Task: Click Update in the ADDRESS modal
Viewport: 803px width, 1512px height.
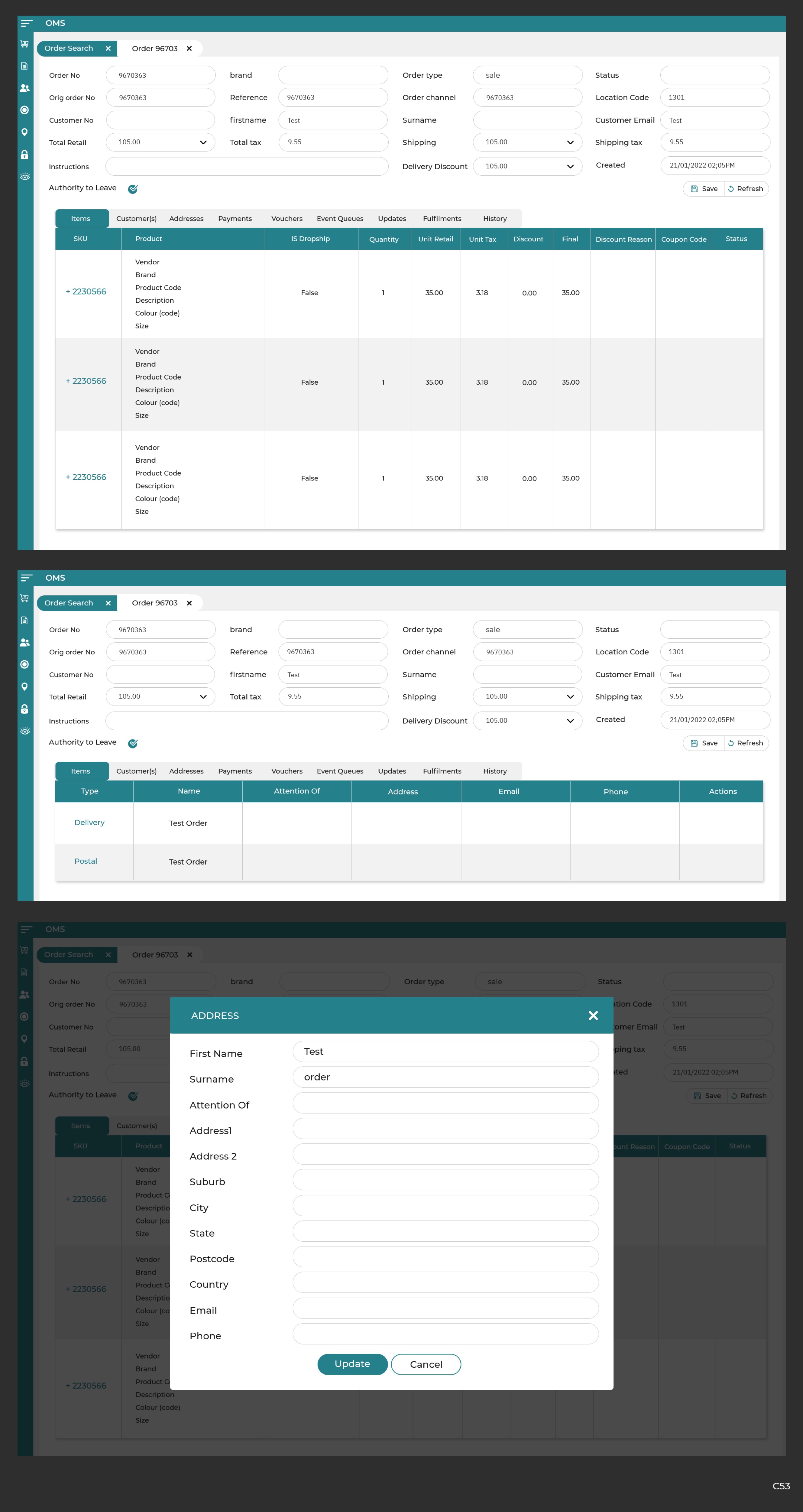Action: [x=352, y=1364]
